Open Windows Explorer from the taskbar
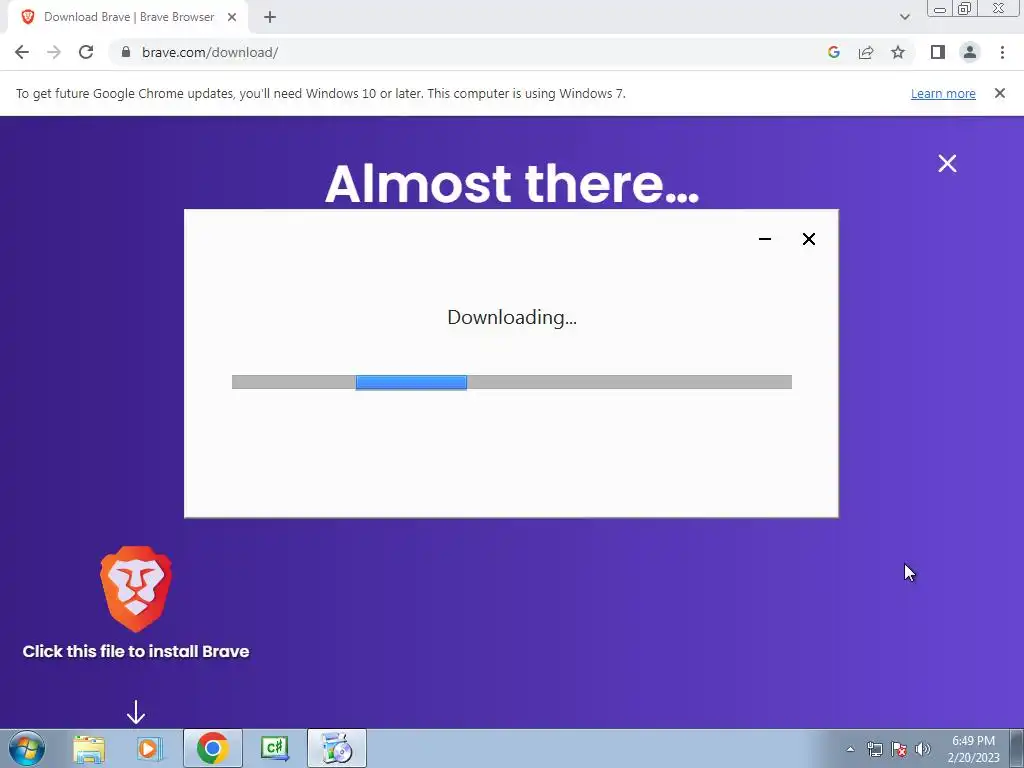This screenshot has width=1024, height=768. pyautogui.click(x=89, y=748)
